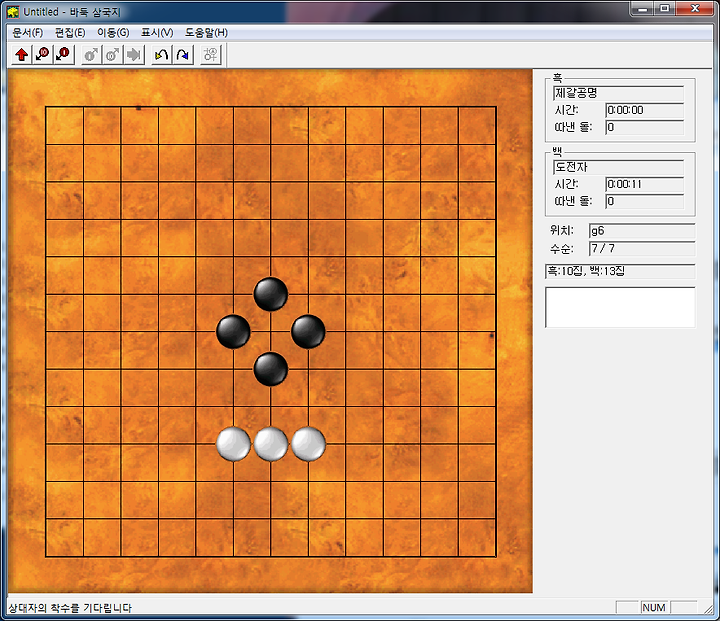Click the right white stone
The image size is (720, 621).
tap(309, 444)
